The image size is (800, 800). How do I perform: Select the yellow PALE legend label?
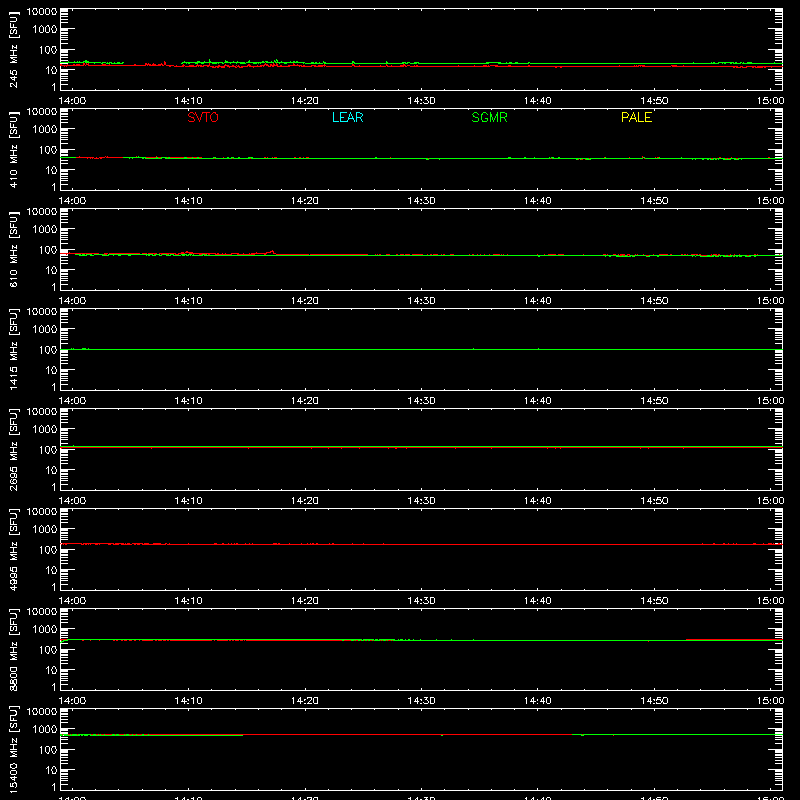coord(636,117)
